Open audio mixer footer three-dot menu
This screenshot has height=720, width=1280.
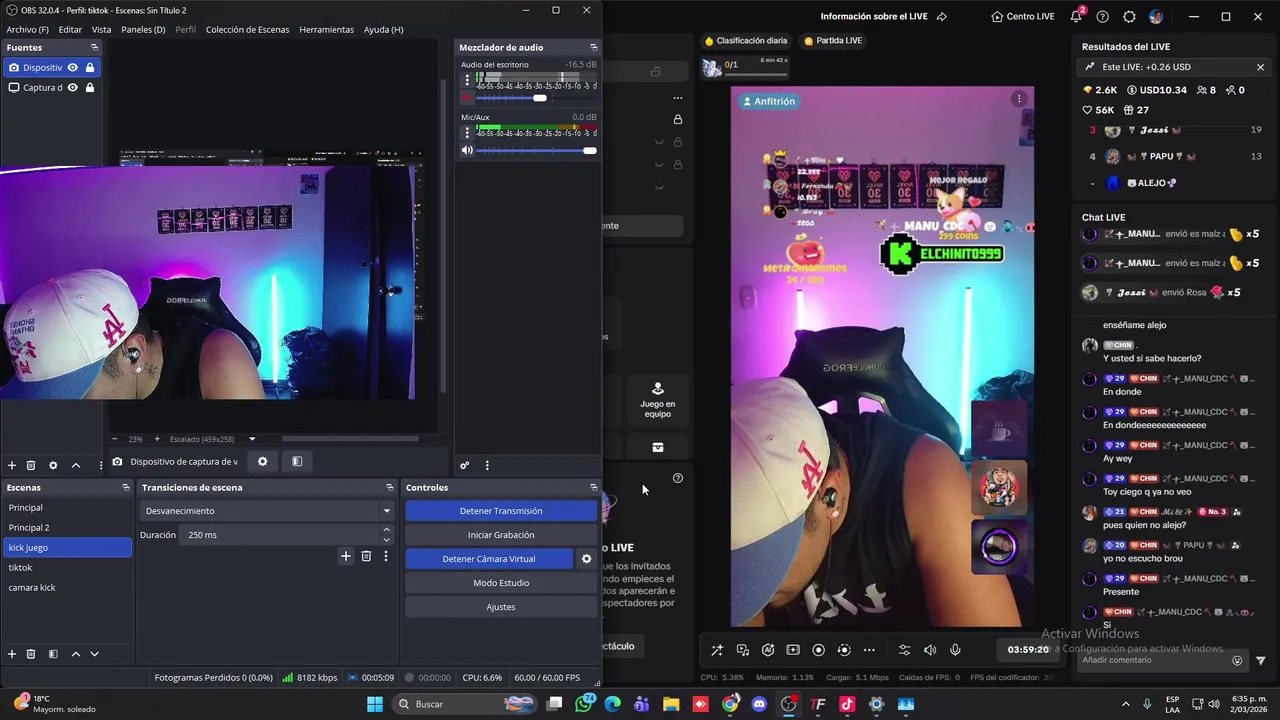487,465
